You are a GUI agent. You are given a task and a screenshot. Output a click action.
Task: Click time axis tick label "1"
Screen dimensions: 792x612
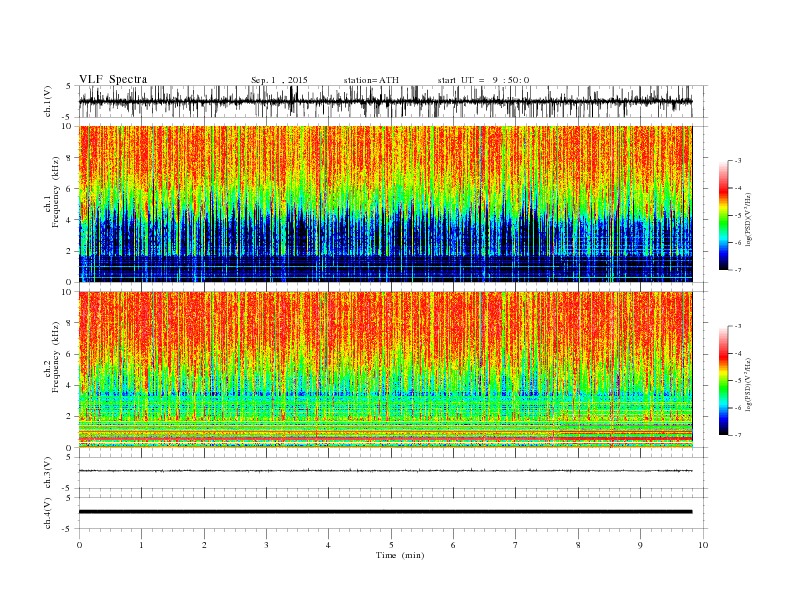click(141, 545)
